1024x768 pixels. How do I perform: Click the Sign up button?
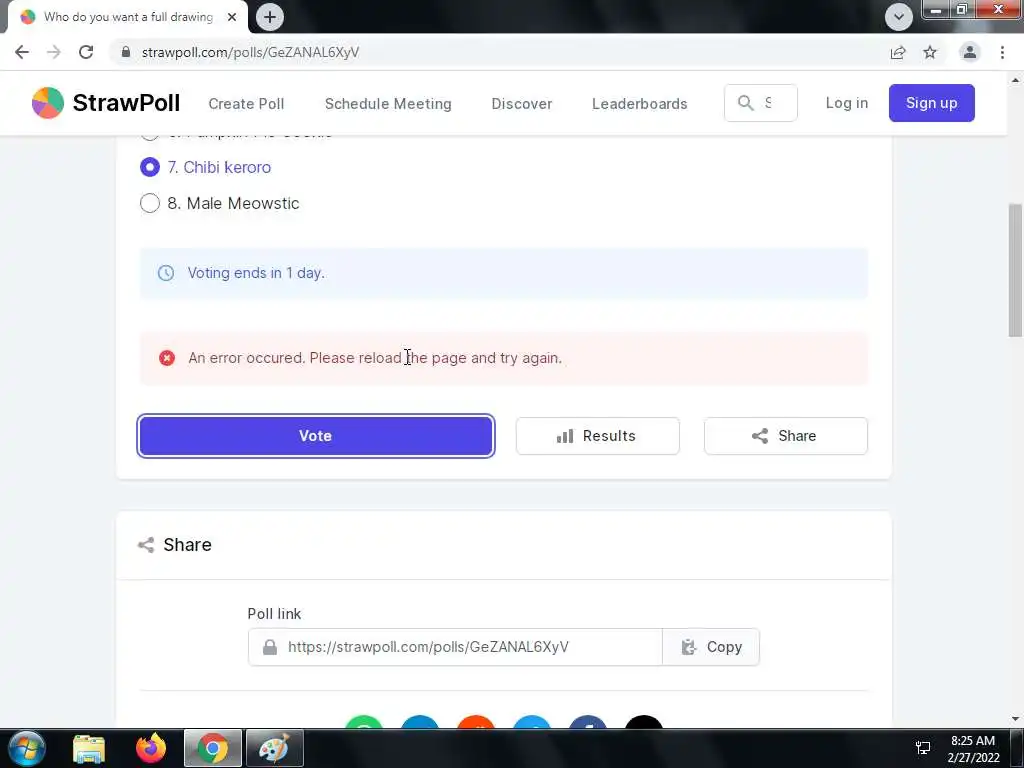[931, 103]
